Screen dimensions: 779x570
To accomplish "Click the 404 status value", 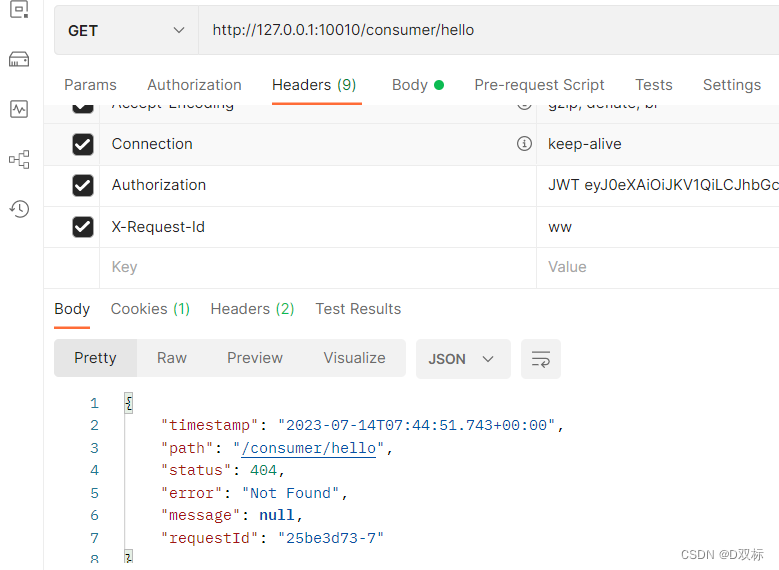I will [x=263, y=470].
